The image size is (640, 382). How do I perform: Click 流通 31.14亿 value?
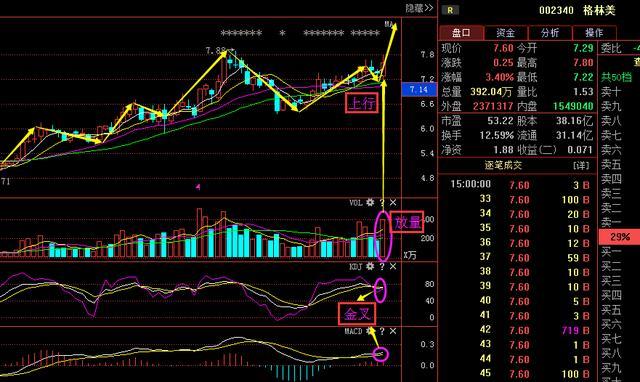coord(575,135)
